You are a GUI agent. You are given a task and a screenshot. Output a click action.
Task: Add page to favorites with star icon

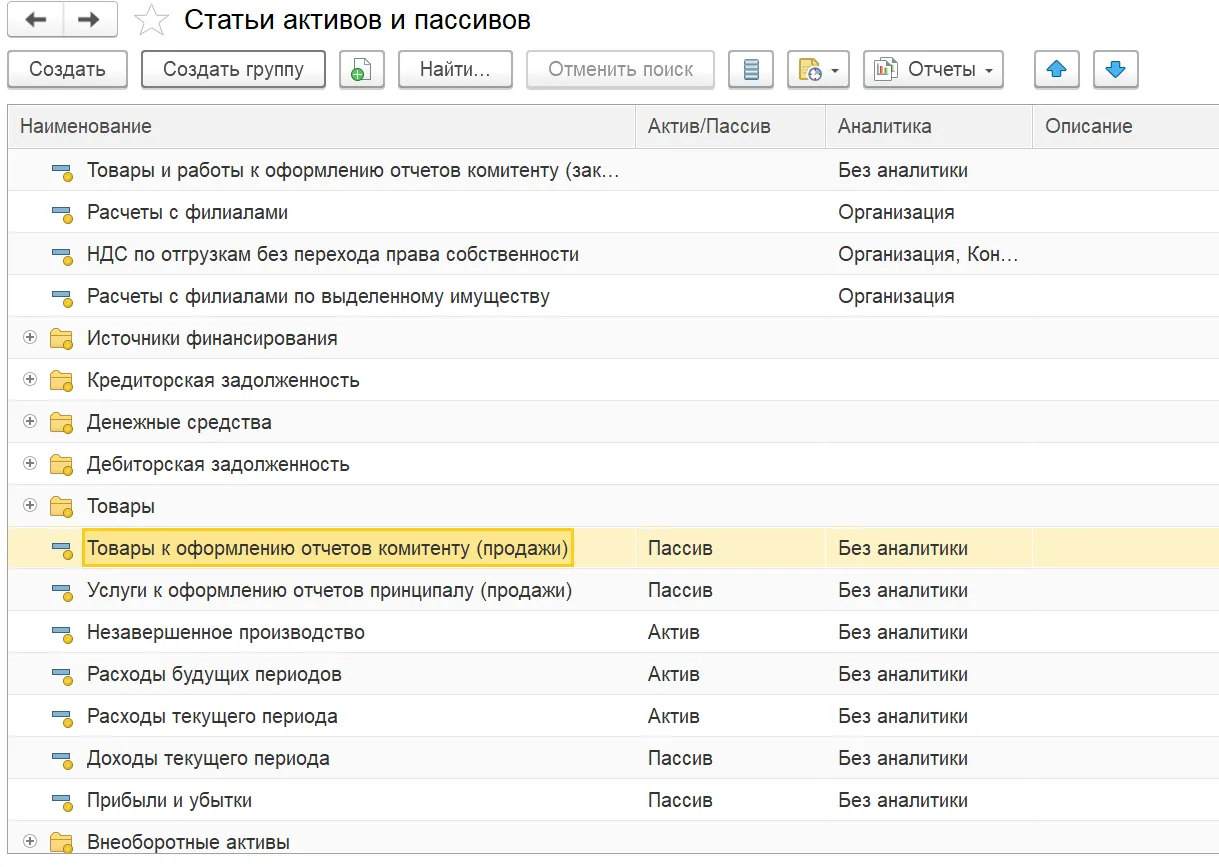[151, 20]
